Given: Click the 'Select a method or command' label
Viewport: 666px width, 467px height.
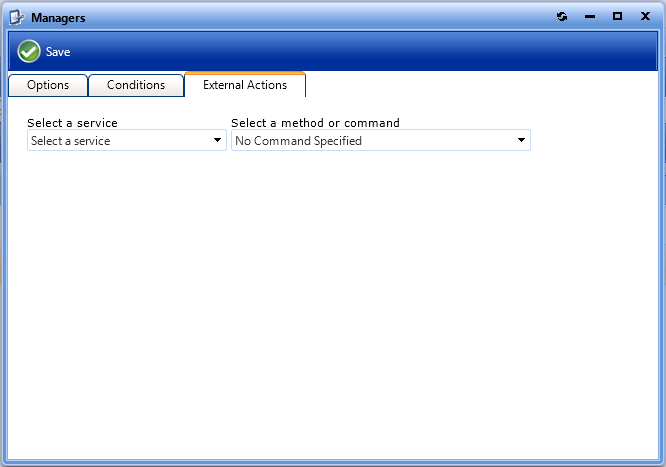Looking at the screenshot, I should 315,123.
